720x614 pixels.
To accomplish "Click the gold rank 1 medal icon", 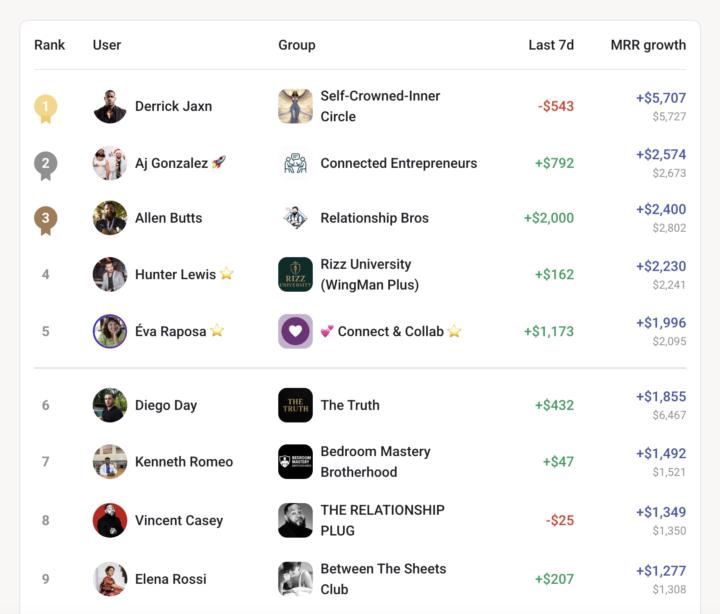I will coord(45,107).
